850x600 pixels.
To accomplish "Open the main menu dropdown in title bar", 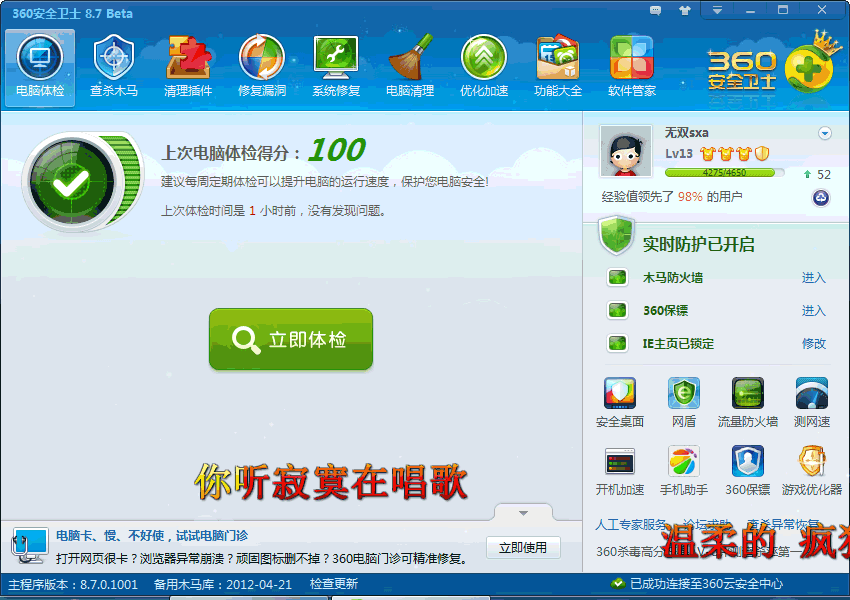I will pos(717,10).
